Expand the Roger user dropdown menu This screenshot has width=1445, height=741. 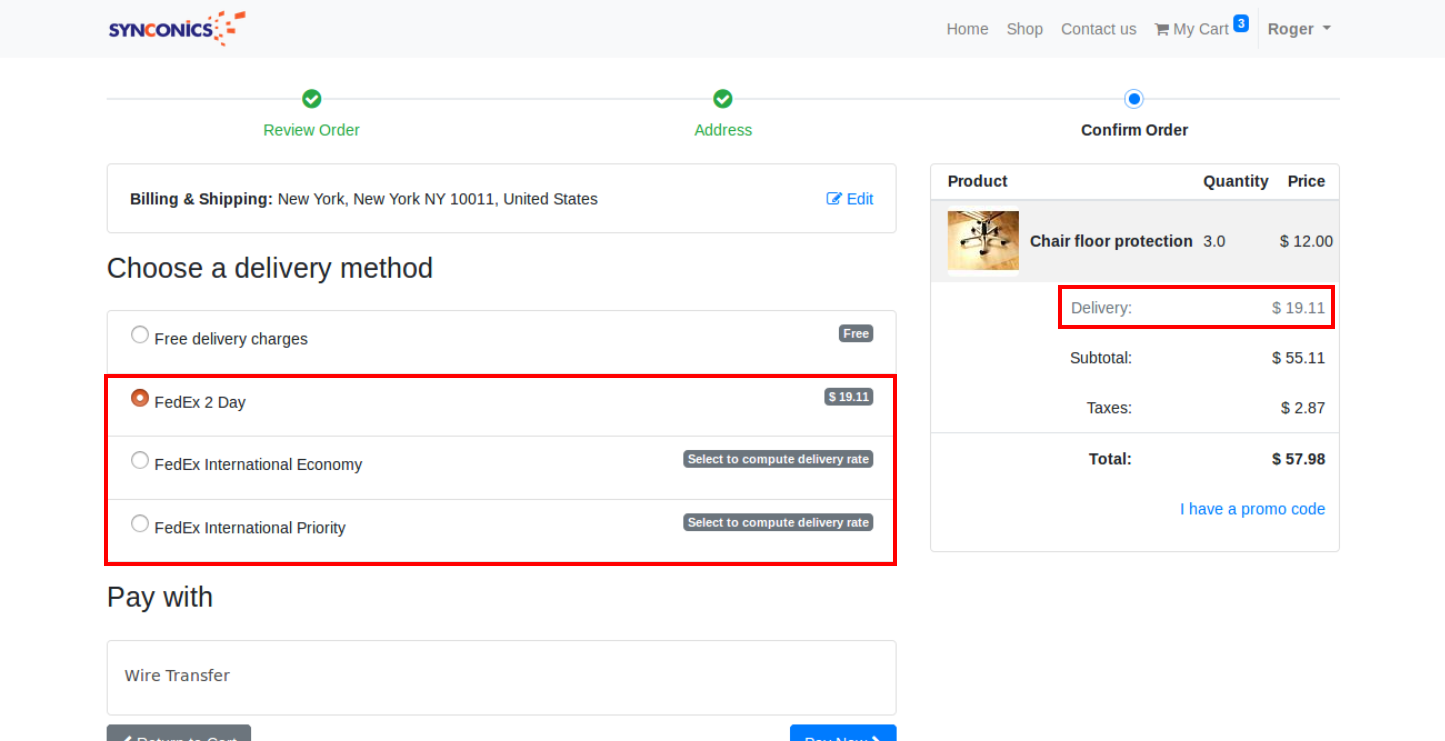1298,29
